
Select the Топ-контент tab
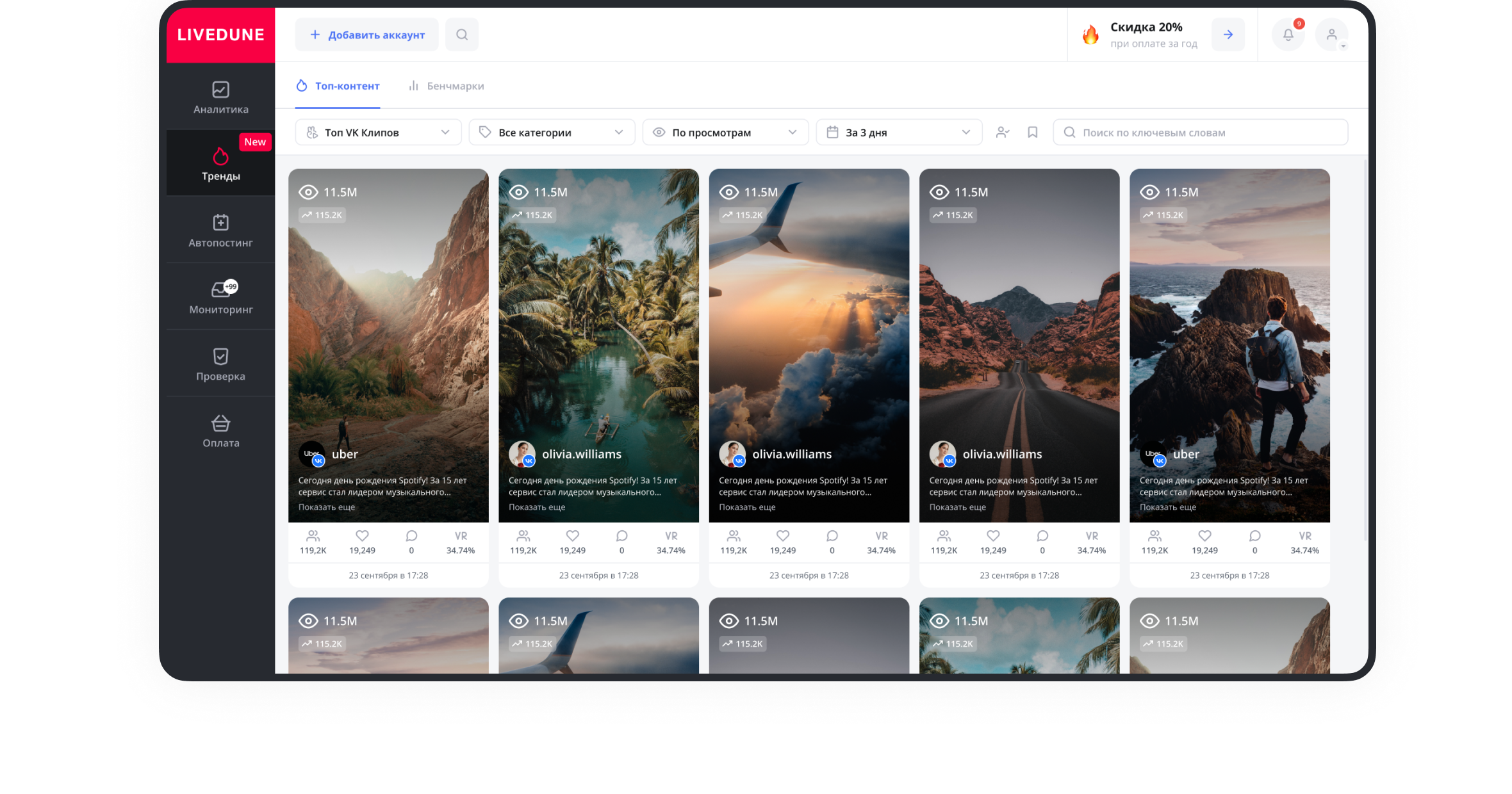[338, 86]
